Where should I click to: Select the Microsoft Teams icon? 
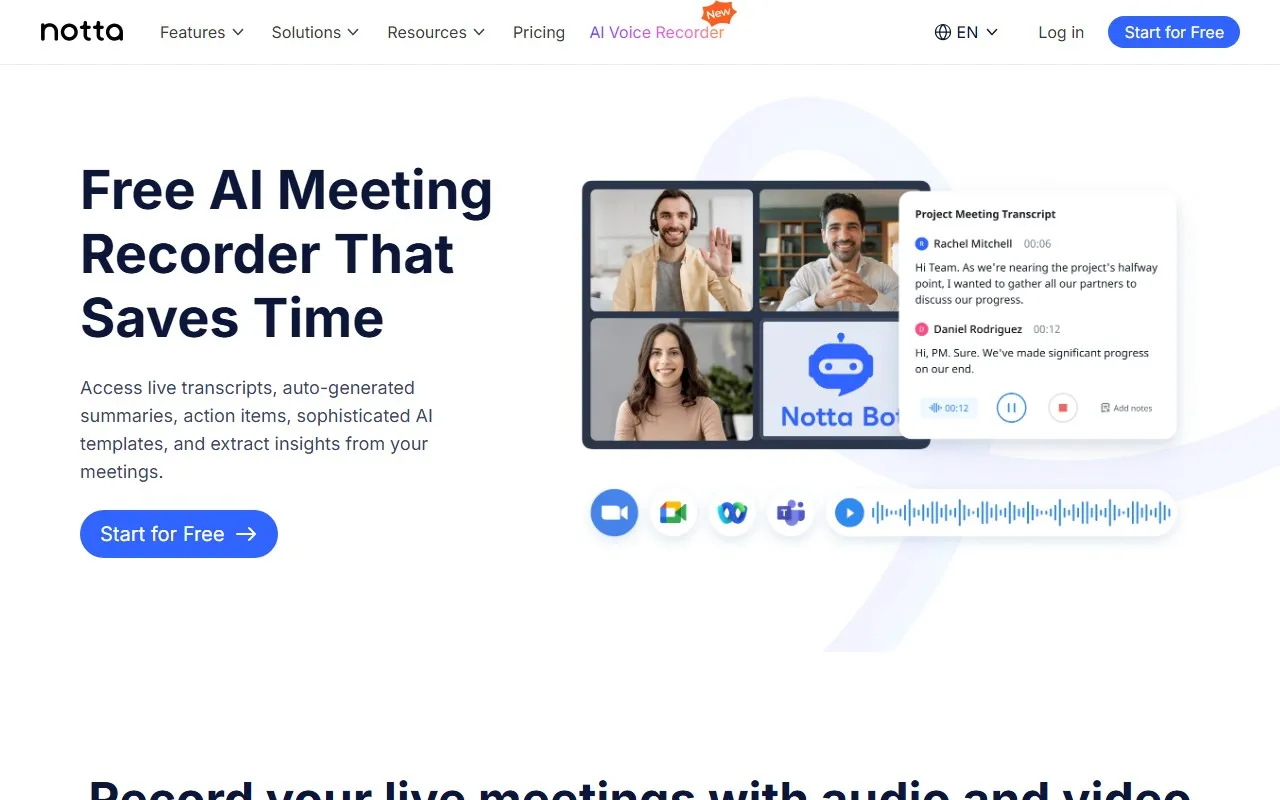coord(791,512)
